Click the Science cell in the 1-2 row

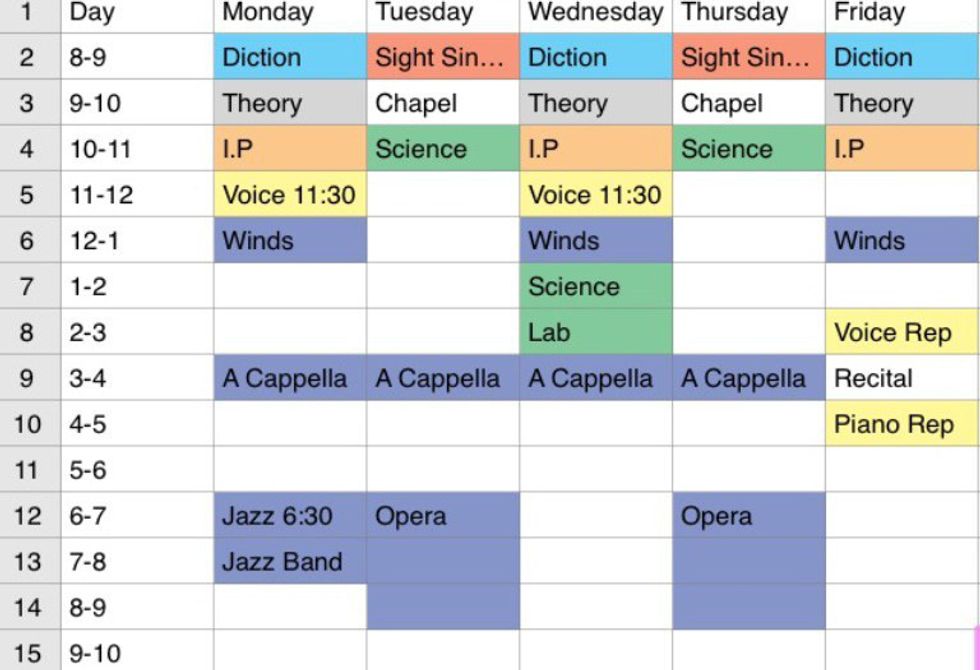(596, 287)
